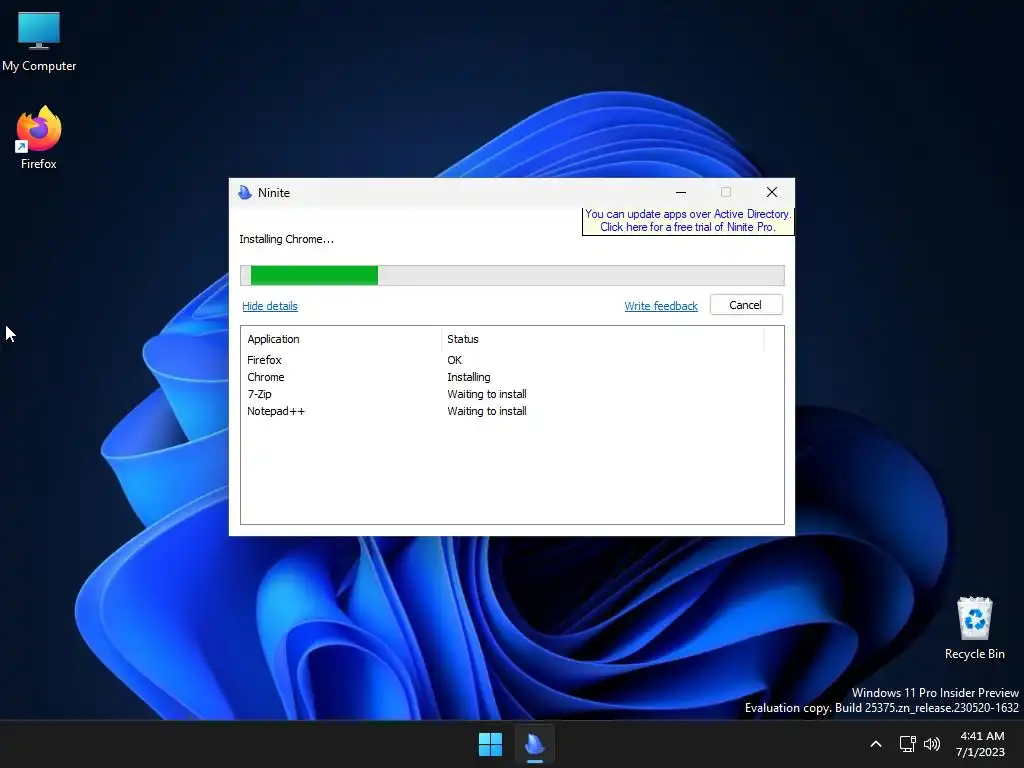Minimize the Ninite window
This screenshot has width=1024, height=768.
click(x=680, y=192)
